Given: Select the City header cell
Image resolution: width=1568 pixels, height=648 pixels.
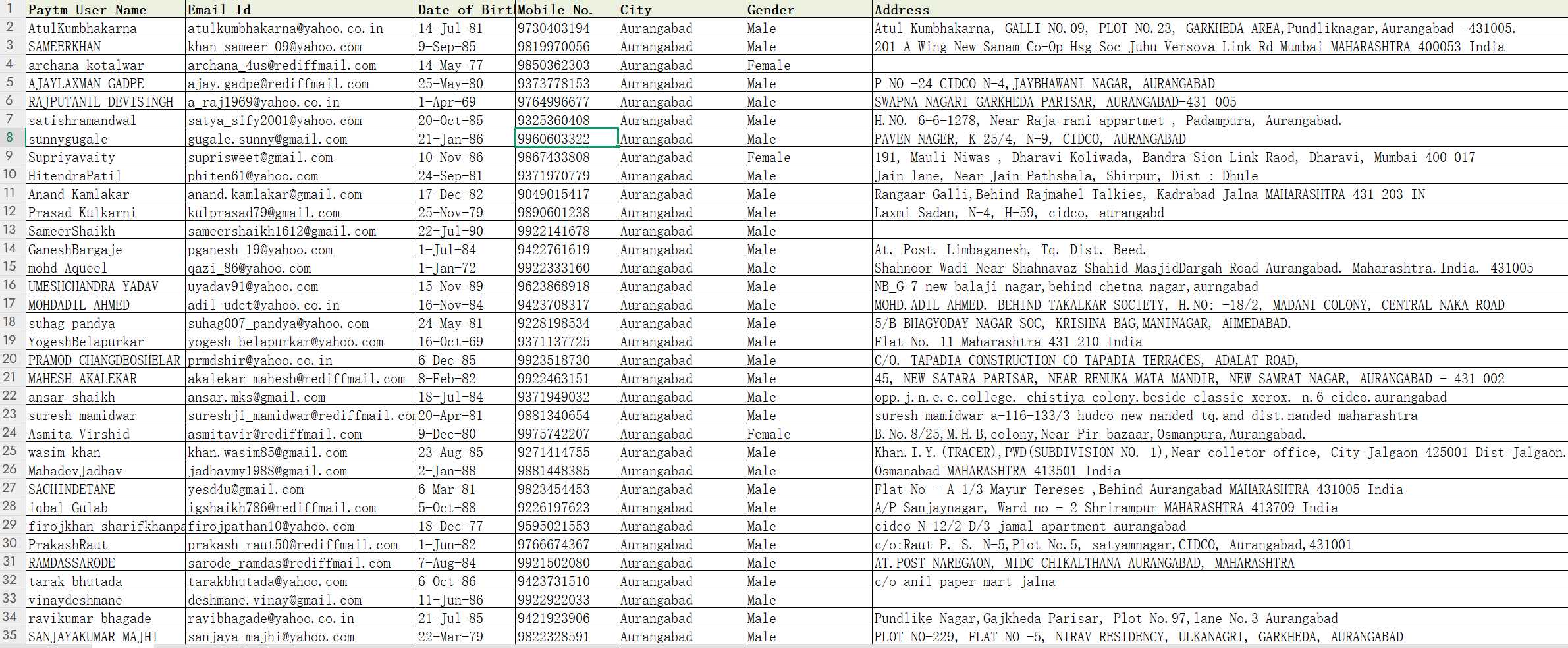Looking at the screenshot, I should click(x=681, y=9).
